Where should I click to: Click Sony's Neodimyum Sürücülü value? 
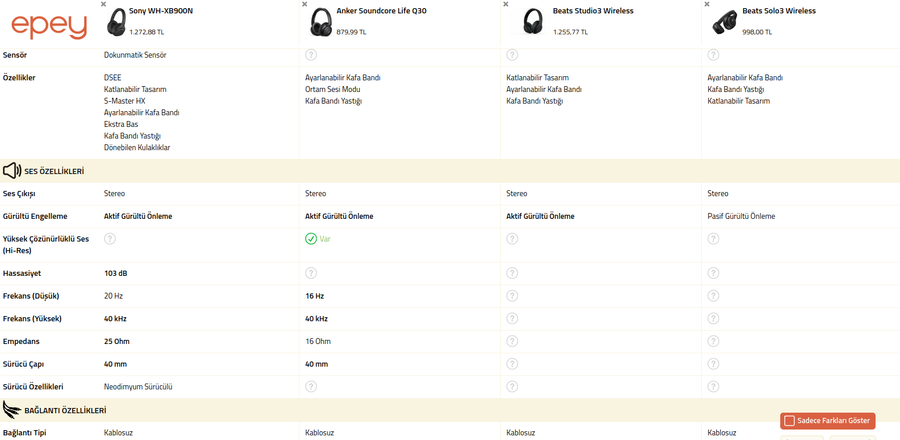(x=138, y=387)
